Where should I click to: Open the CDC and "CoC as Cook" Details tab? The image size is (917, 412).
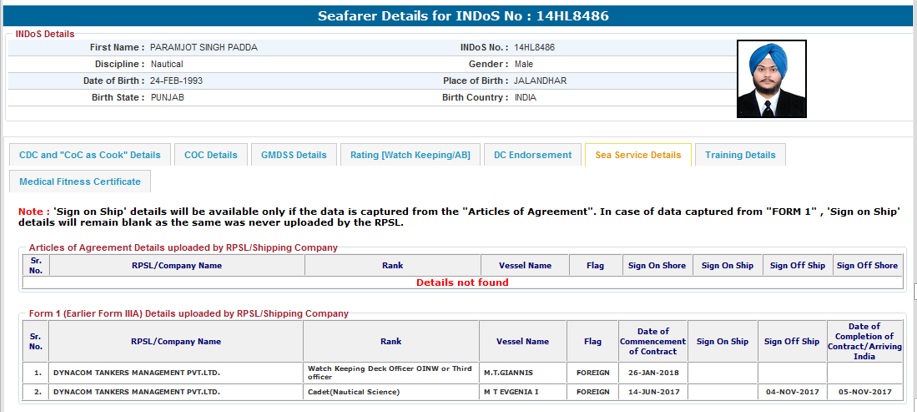tap(89, 155)
